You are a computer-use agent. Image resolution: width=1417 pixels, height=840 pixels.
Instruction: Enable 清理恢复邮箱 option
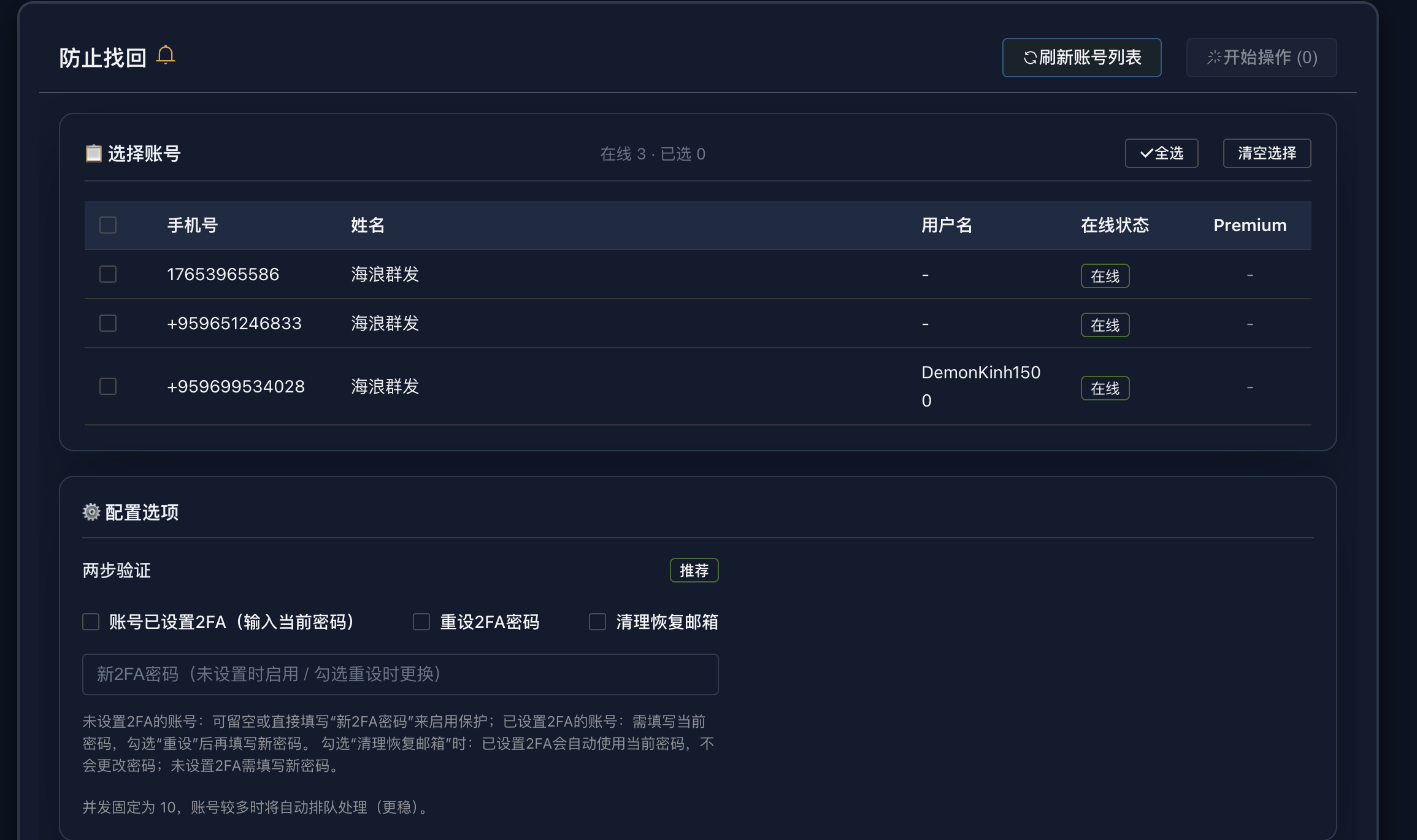[x=597, y=622]
